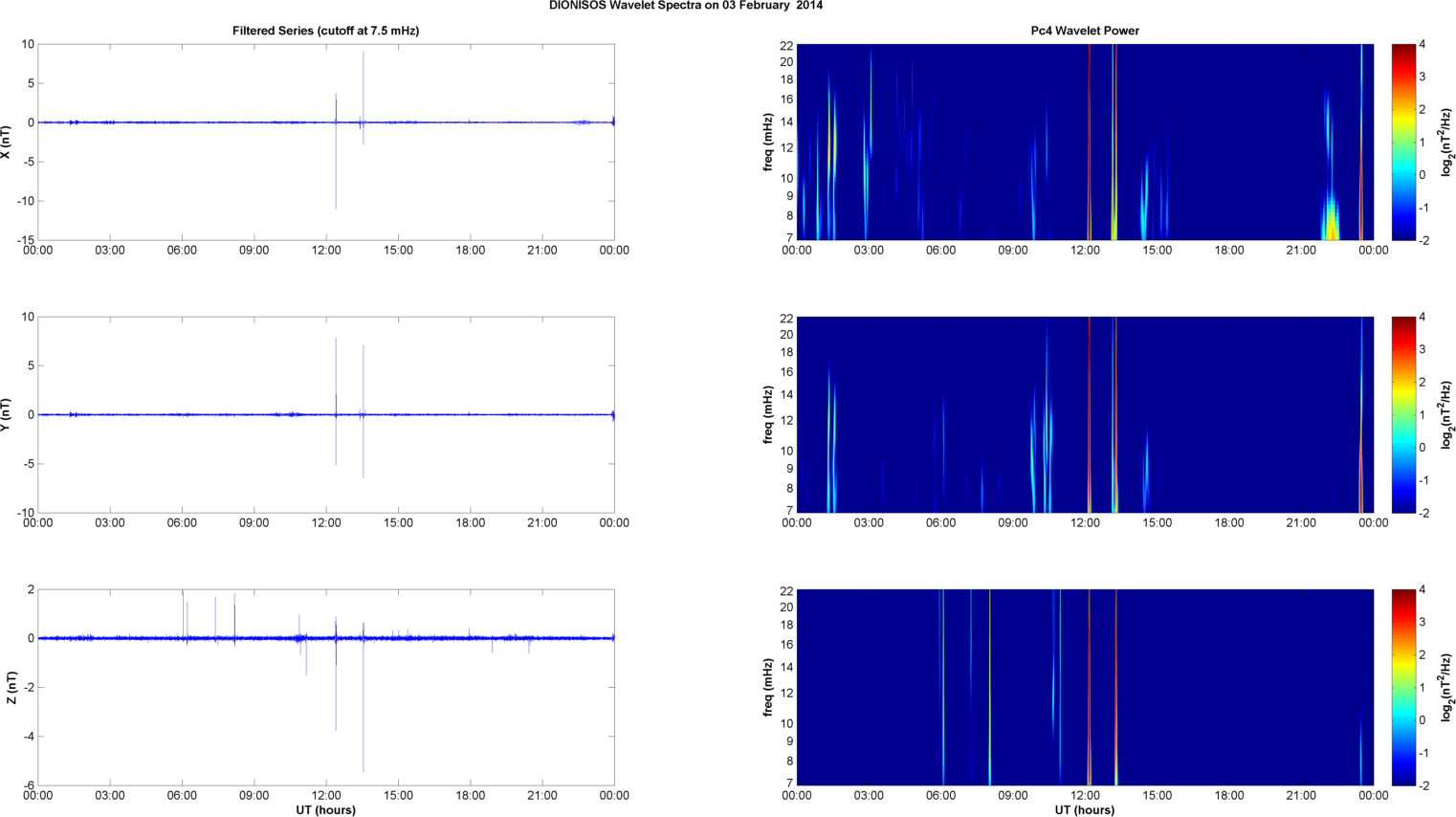Click the bright patch near 22:00 in top wavelet plot
The height and width of the screenshot is (817, 1456).
[1332, 215]
